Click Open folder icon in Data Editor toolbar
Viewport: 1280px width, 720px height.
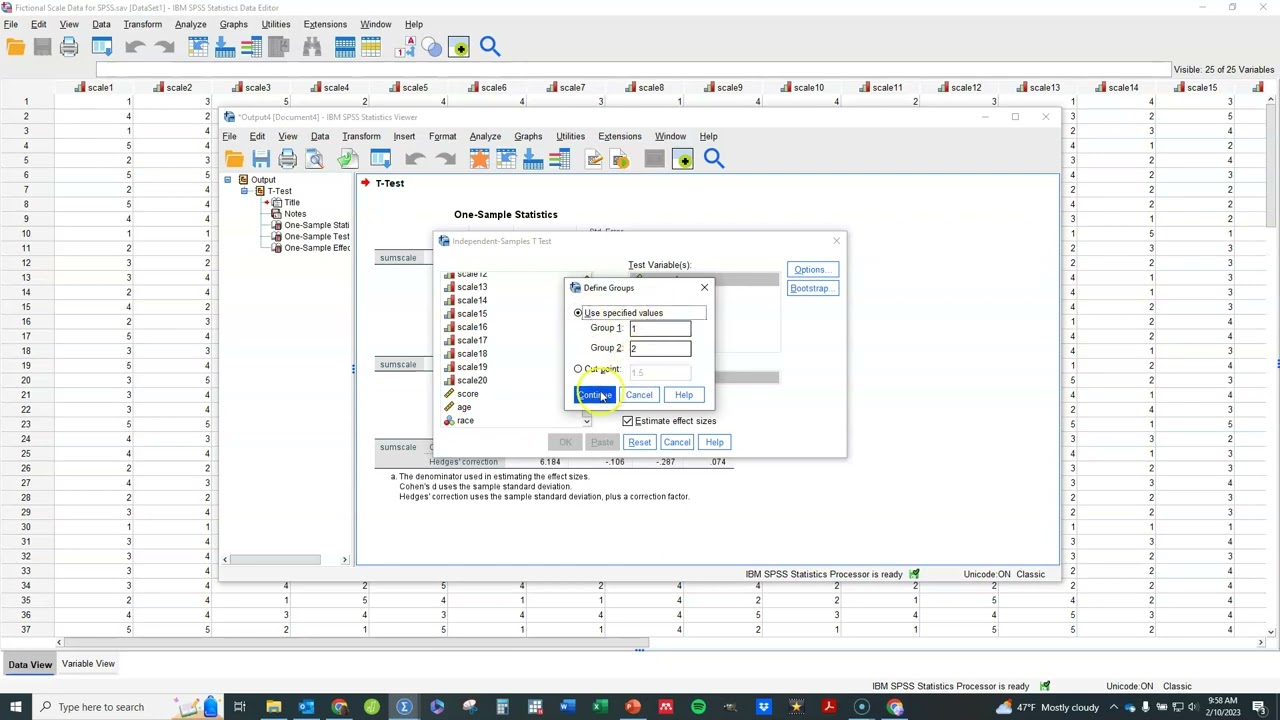[x=15, y=47]
